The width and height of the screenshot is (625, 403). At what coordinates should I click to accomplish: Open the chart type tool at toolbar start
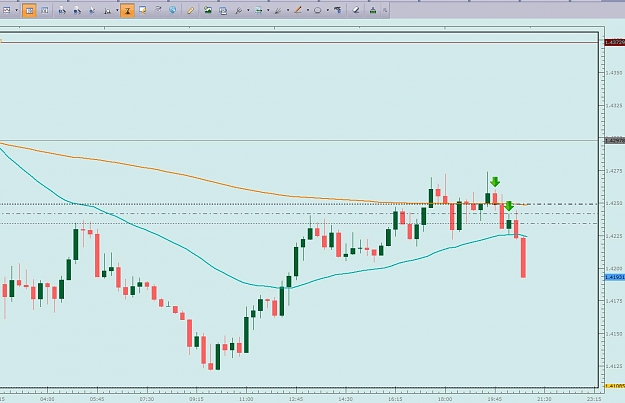(7, 10)
